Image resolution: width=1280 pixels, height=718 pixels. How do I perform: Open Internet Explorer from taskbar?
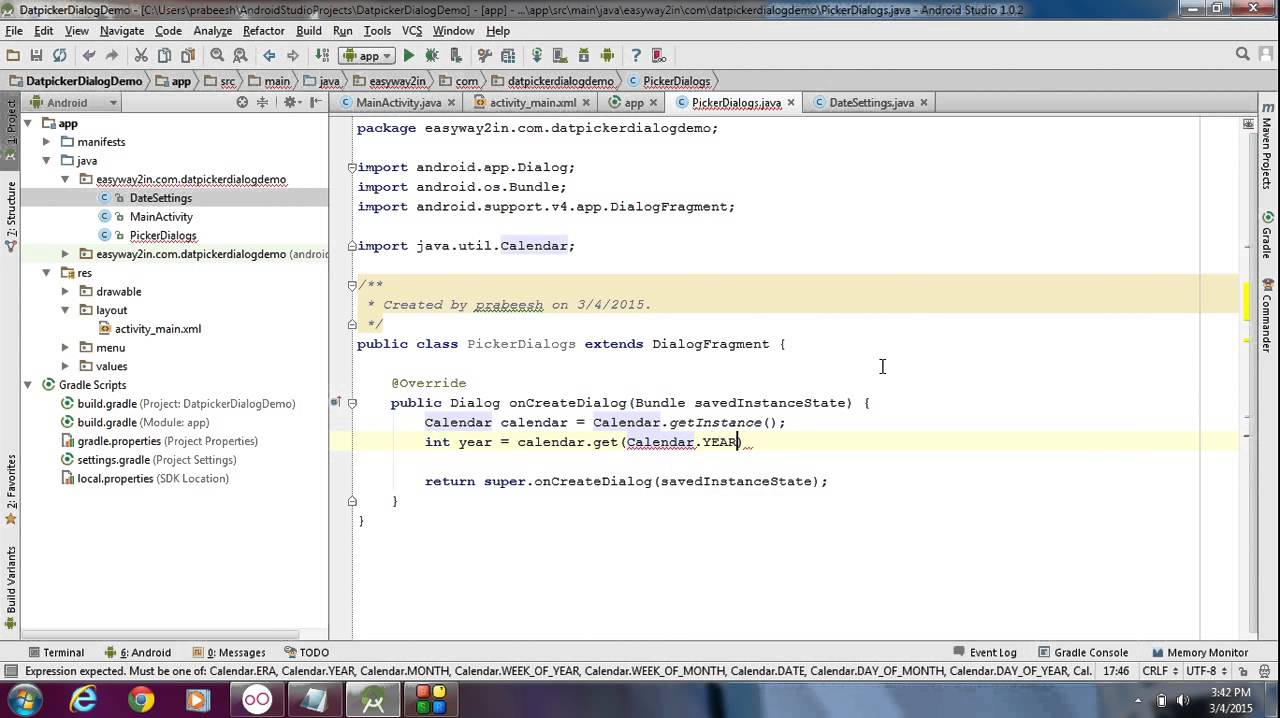pyautogui.click(x=83, y=700)
